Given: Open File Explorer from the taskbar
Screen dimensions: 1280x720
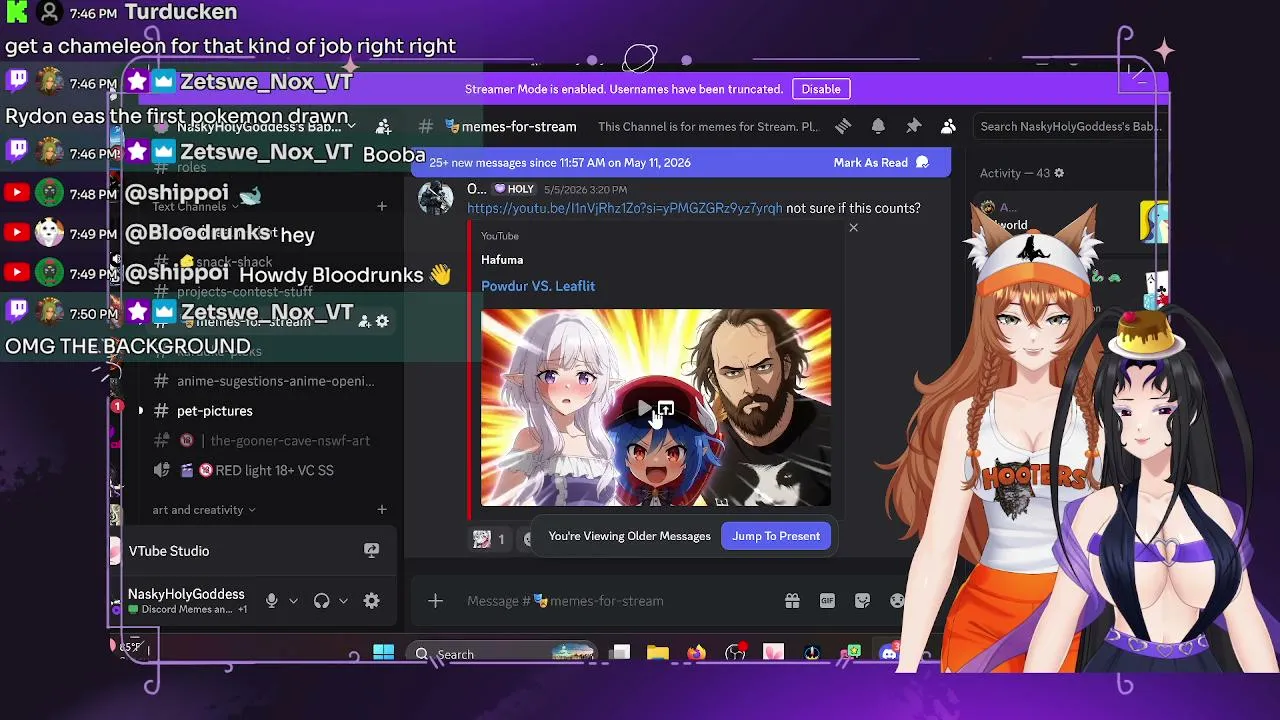Looking at the screenshot, I should click(x=657, y=653).
